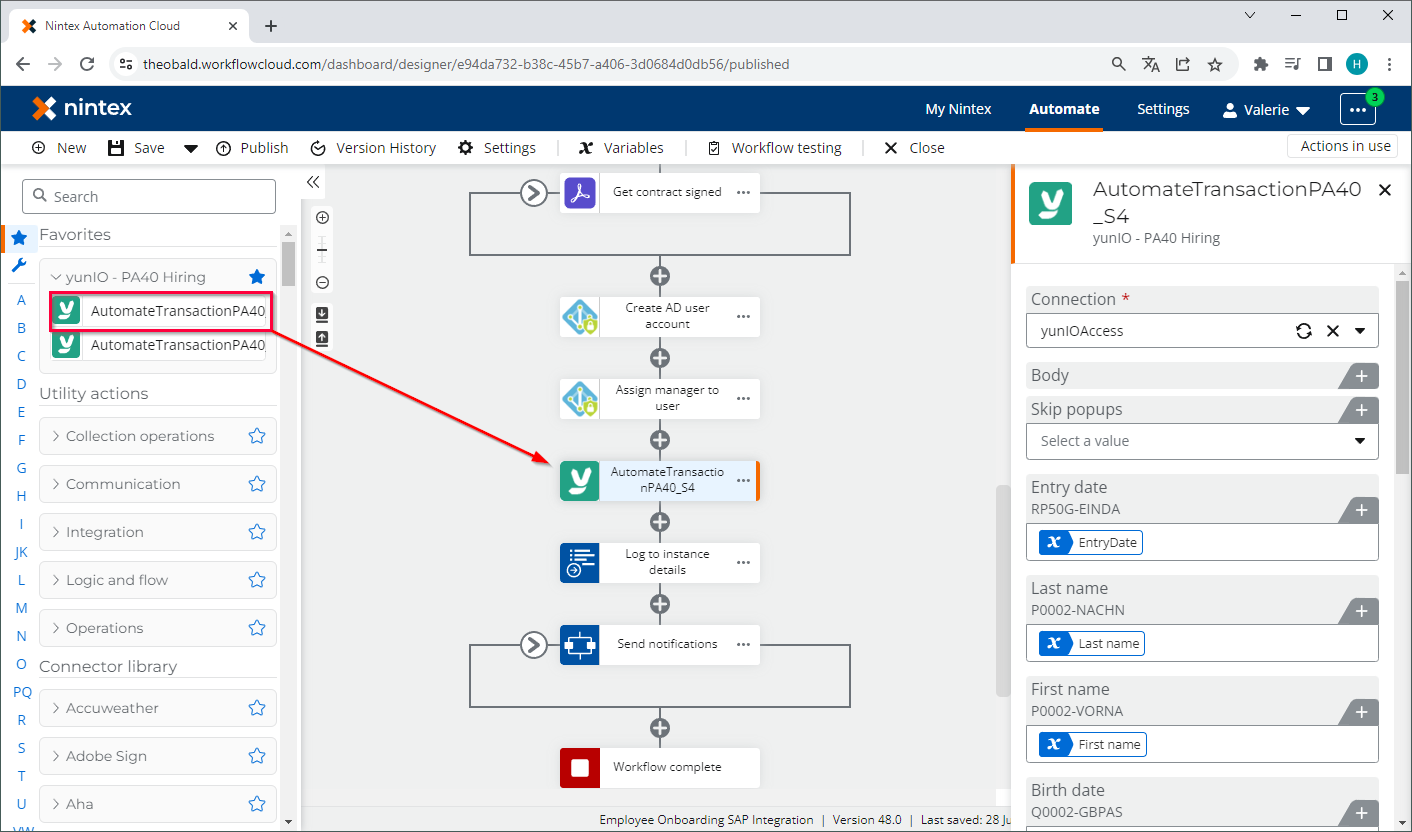Toggle the Favorites star on yunIO - PA40 Hiring

257,276
